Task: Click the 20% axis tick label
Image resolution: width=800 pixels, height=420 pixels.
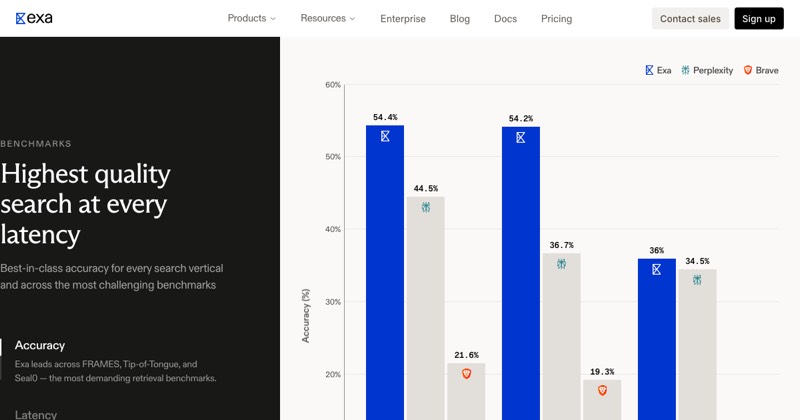Action: click(x=333, y=374)
